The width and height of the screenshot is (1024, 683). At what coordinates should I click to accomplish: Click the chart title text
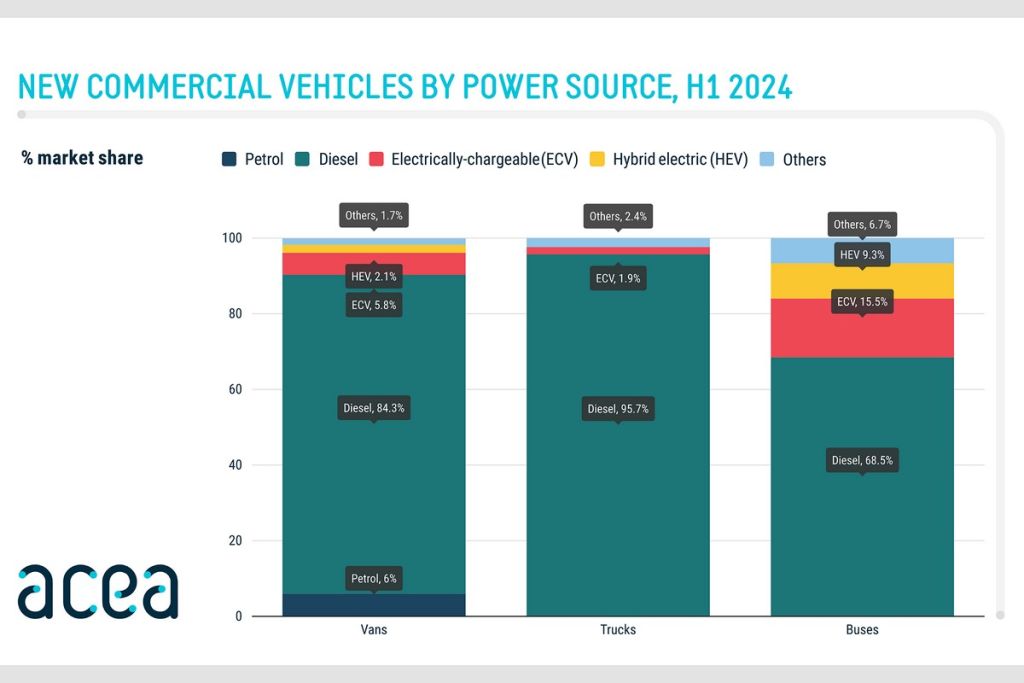405,87
